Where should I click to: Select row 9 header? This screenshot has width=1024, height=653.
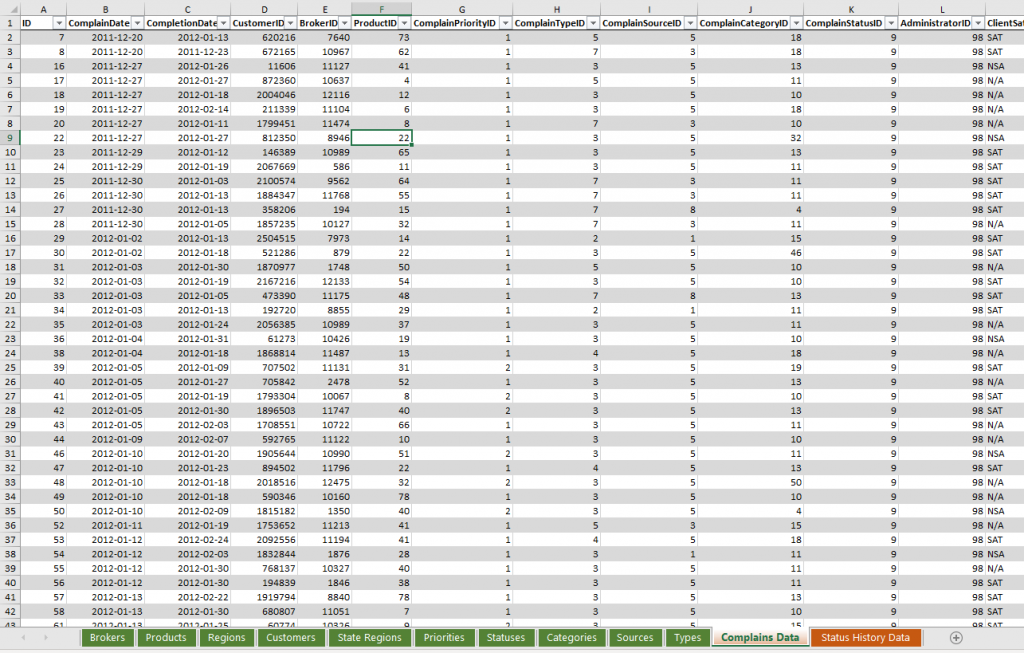(9, 138)
